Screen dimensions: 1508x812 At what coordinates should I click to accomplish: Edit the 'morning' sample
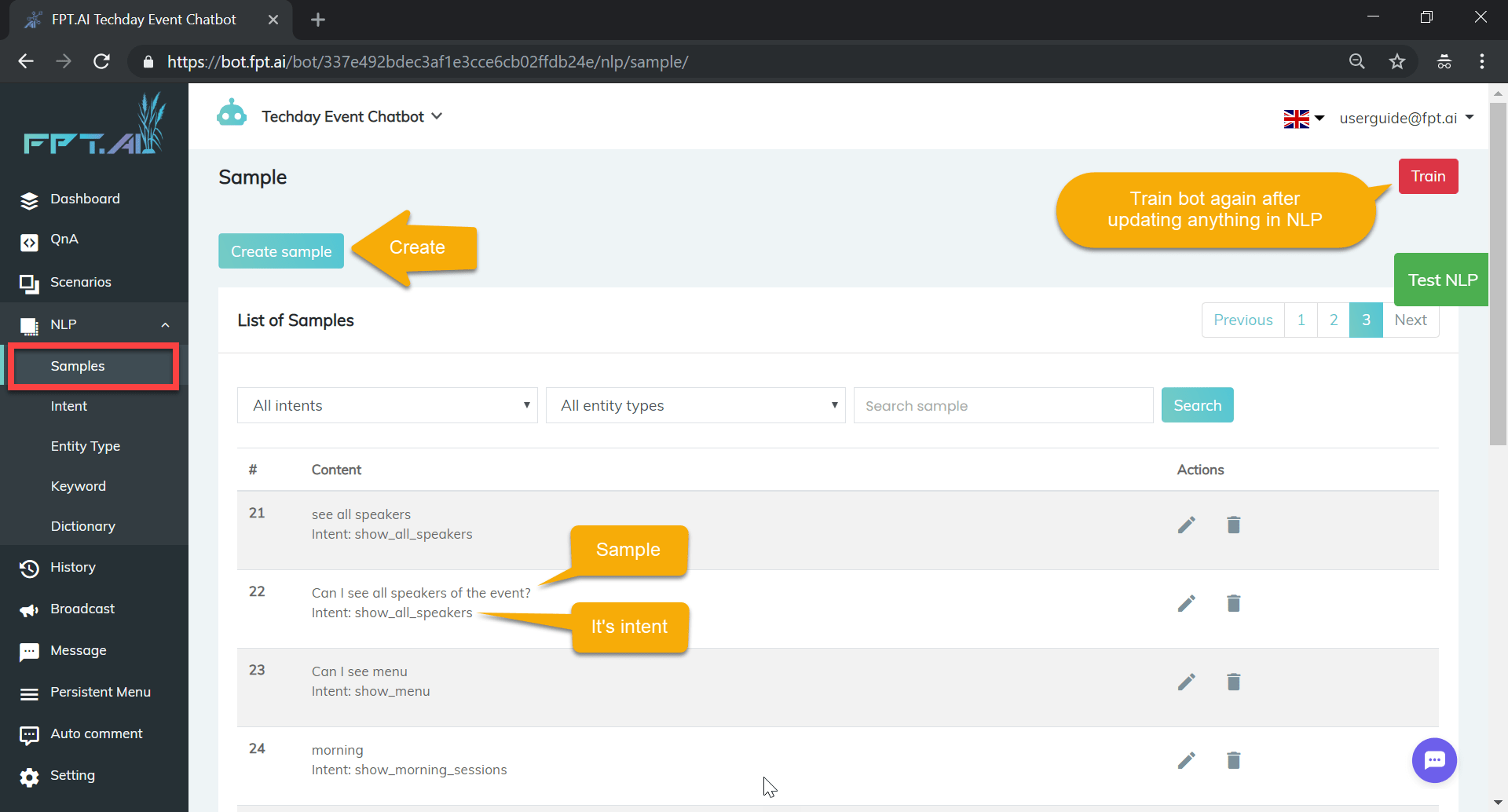(1186, 760)
